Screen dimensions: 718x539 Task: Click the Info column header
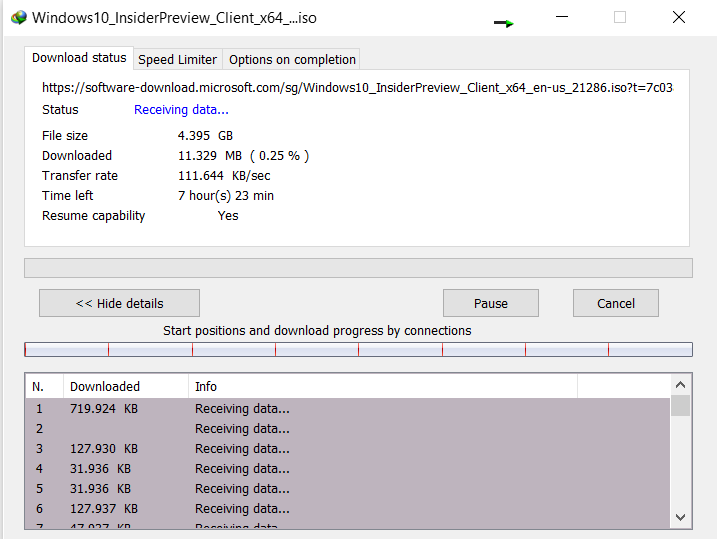tap(380, 386)
